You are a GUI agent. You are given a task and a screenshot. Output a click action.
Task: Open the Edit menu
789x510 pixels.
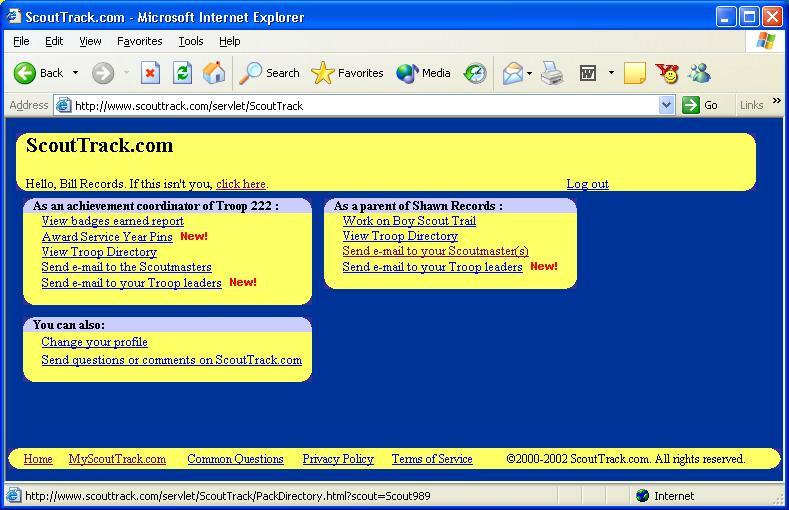(54, 41)
